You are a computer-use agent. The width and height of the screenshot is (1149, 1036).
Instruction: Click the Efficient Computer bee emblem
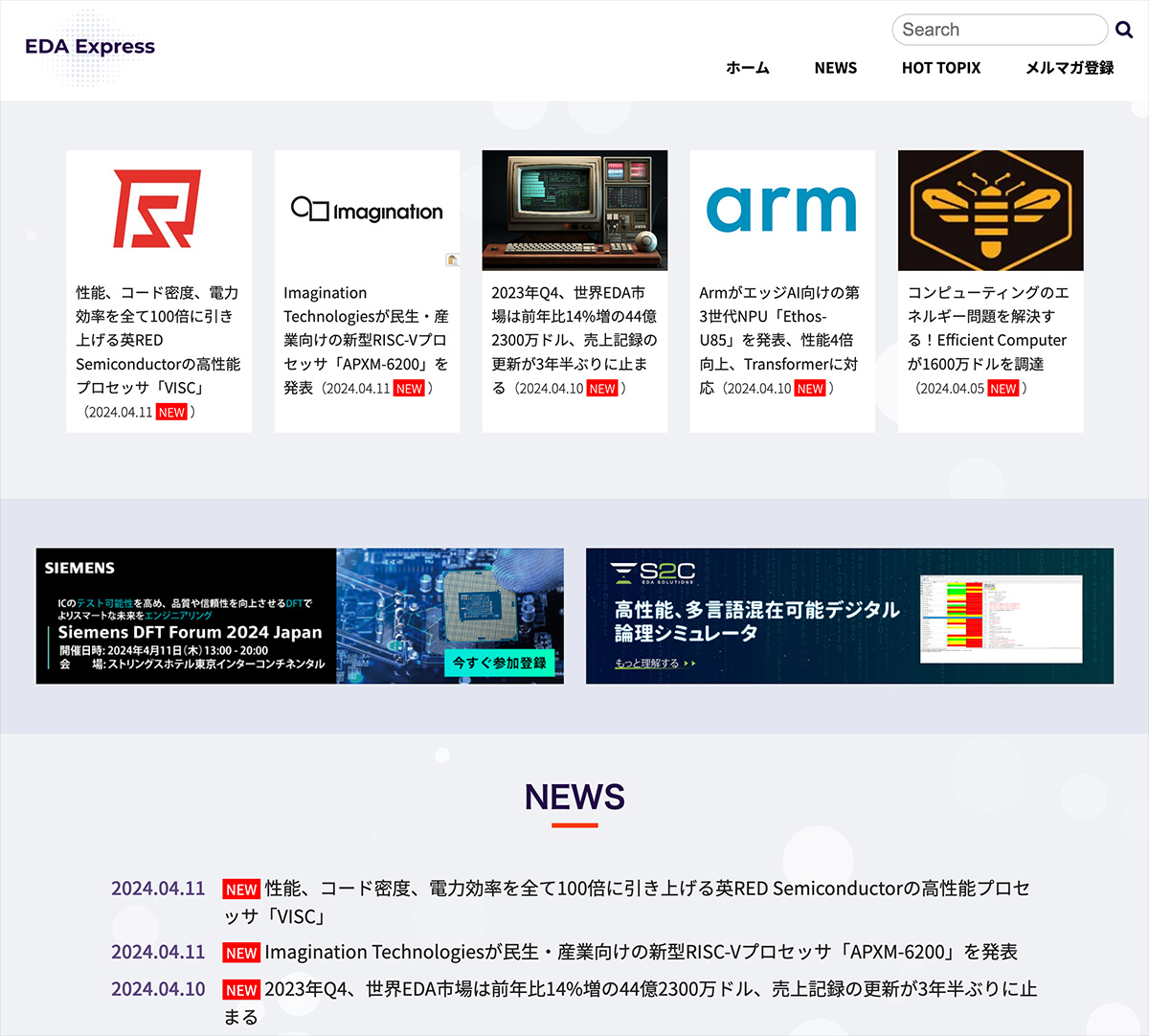(x=990, y=210)
